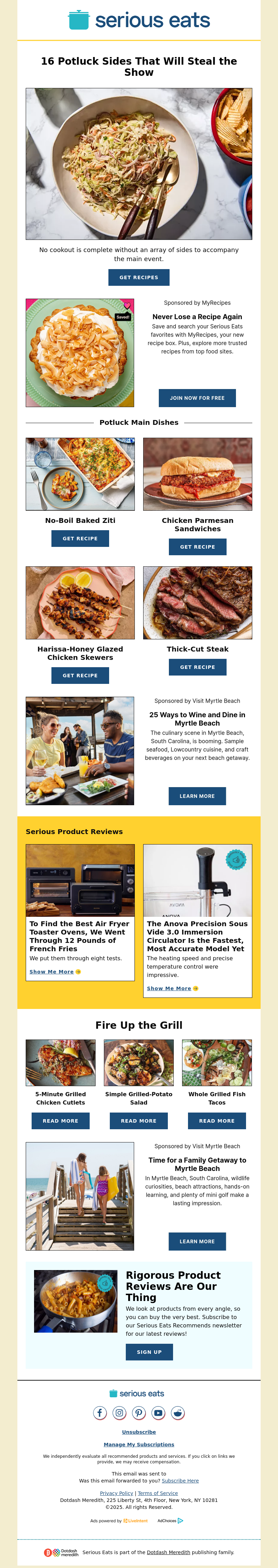Screen dimensions: 278x1568
Task: Get recipe for No-Boil Baked Ziti
Action: [x=80, y=538]
